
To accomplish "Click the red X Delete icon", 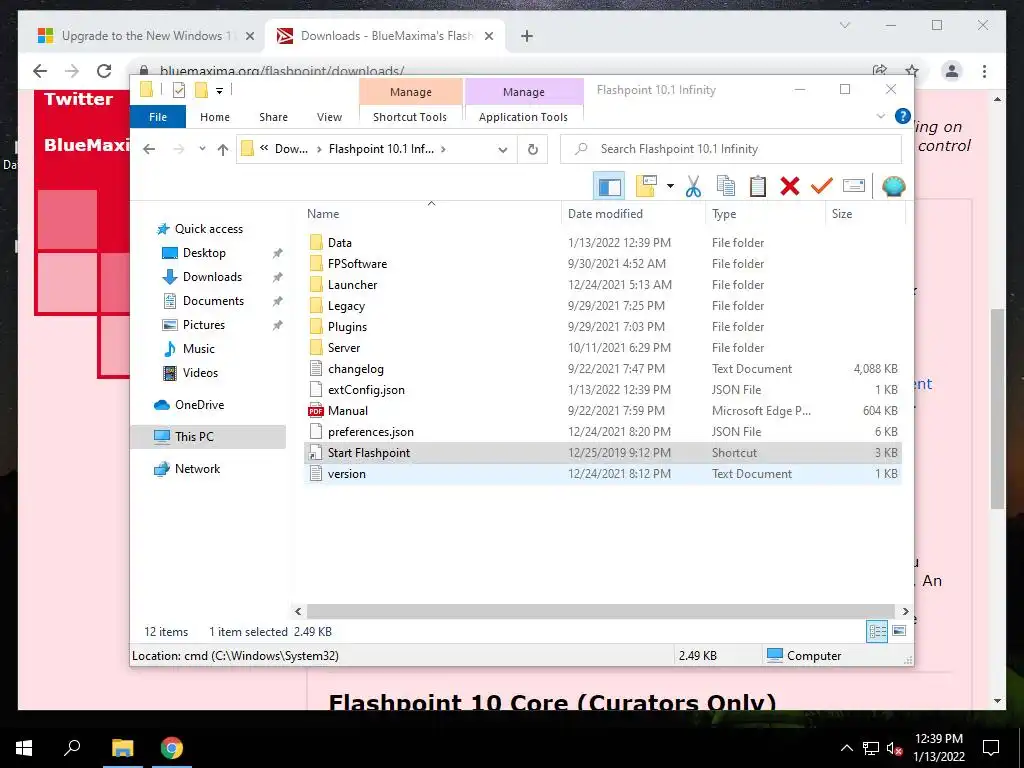I will 790,187.
